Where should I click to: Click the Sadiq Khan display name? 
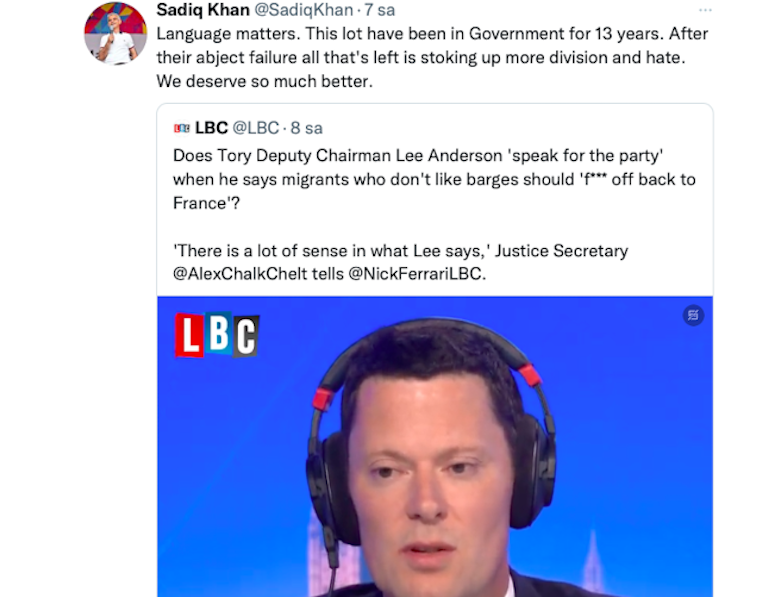click(203, 9)
